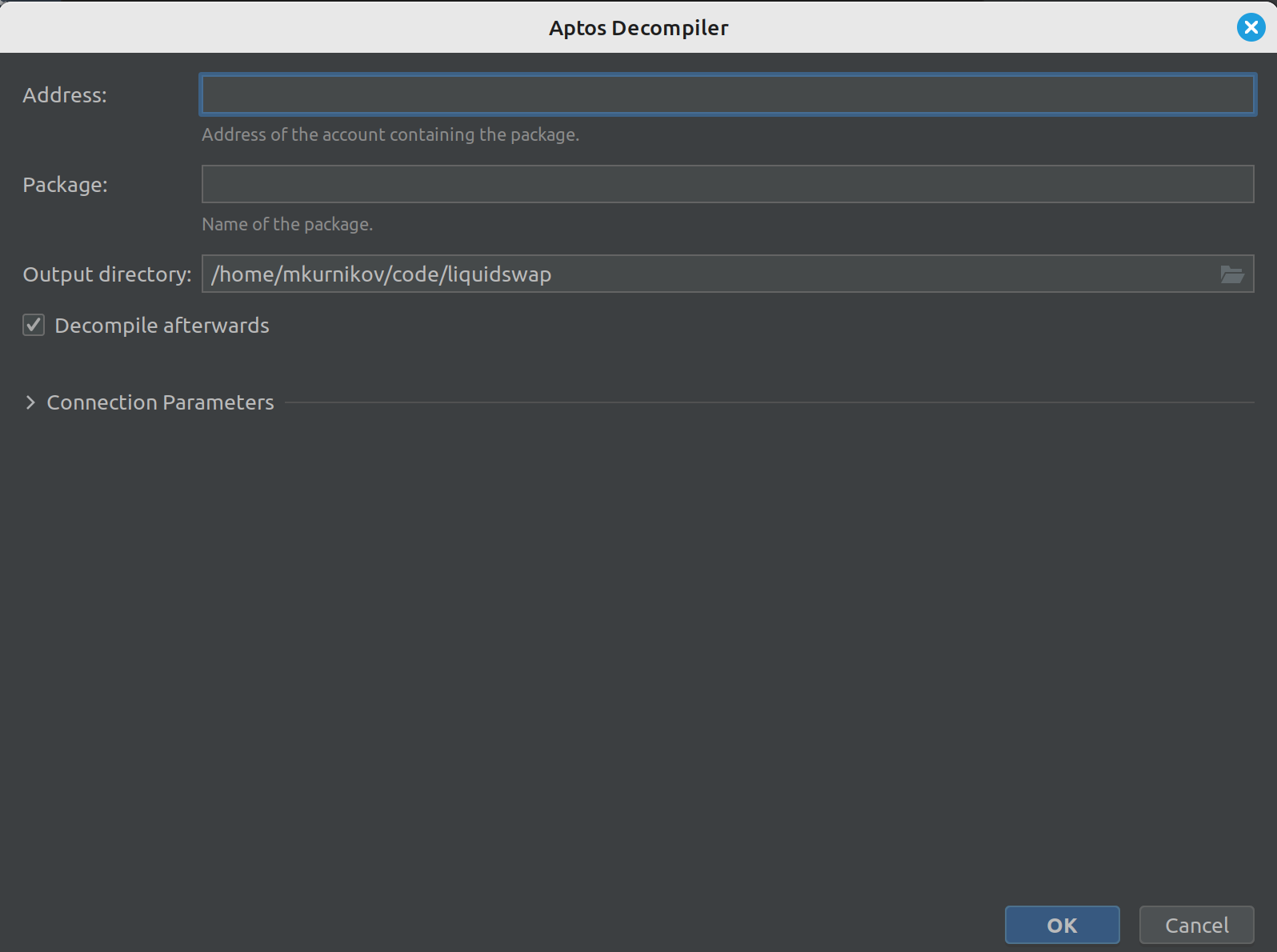The image size is (1277, 952).
Task: Click the 'Address of the account containing the package.' hint
Action: click(390, 134)
